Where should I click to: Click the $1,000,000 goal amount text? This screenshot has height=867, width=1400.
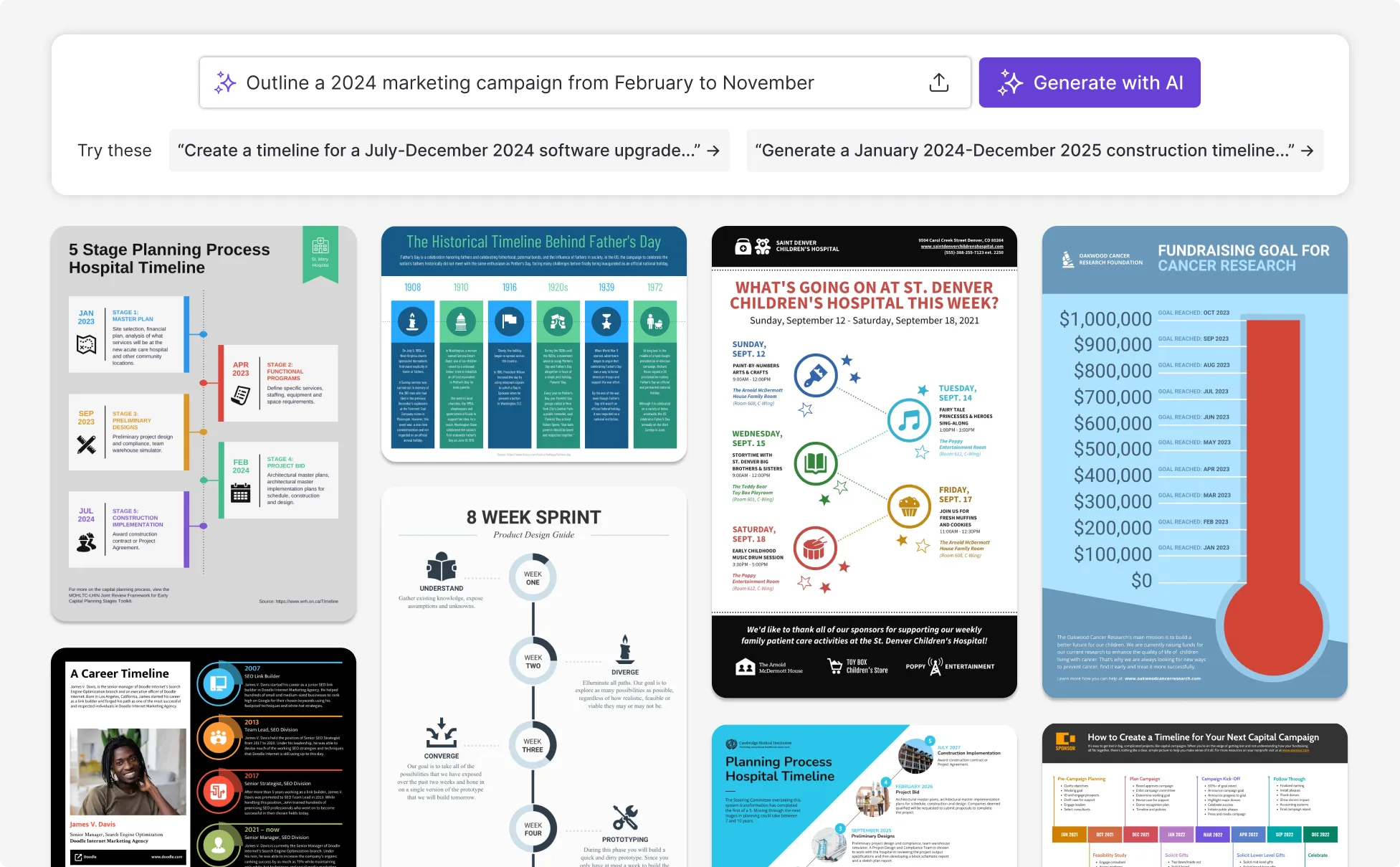[1105, 319]
